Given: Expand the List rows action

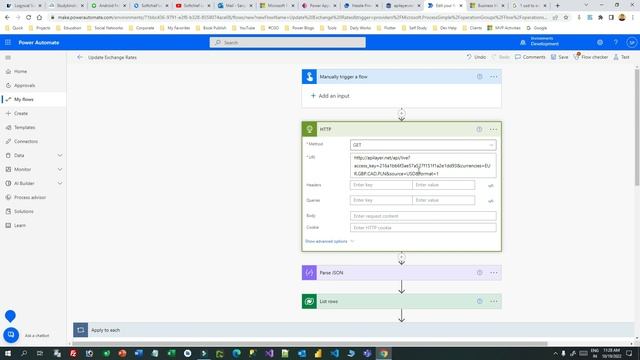Looking at the screenshot, I should (401, 301).
